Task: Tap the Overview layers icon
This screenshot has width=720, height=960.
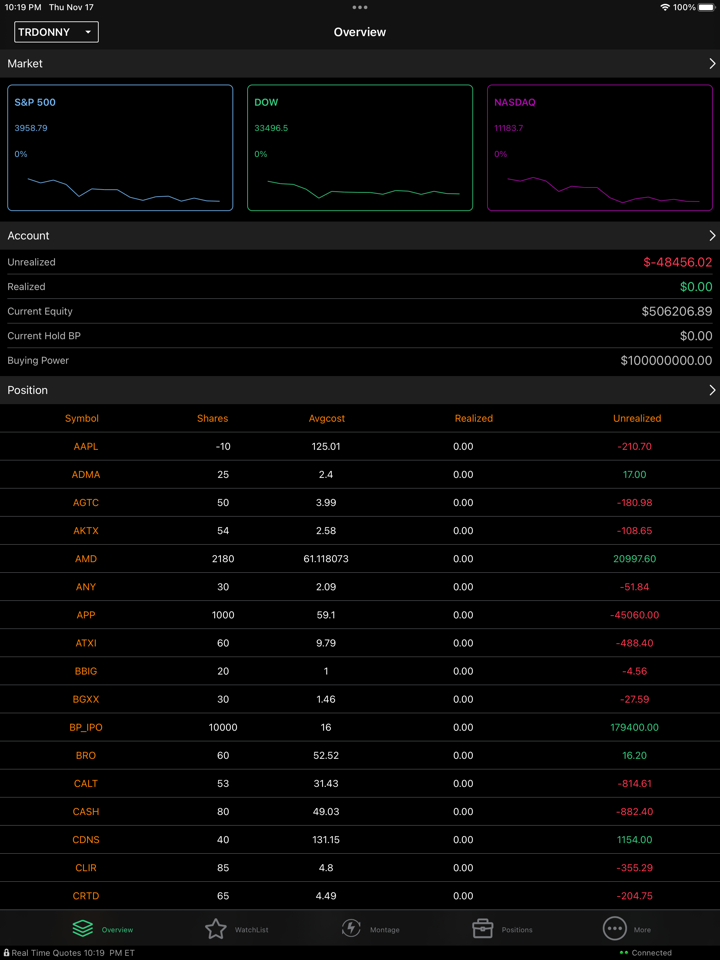Action: (83, 929)
